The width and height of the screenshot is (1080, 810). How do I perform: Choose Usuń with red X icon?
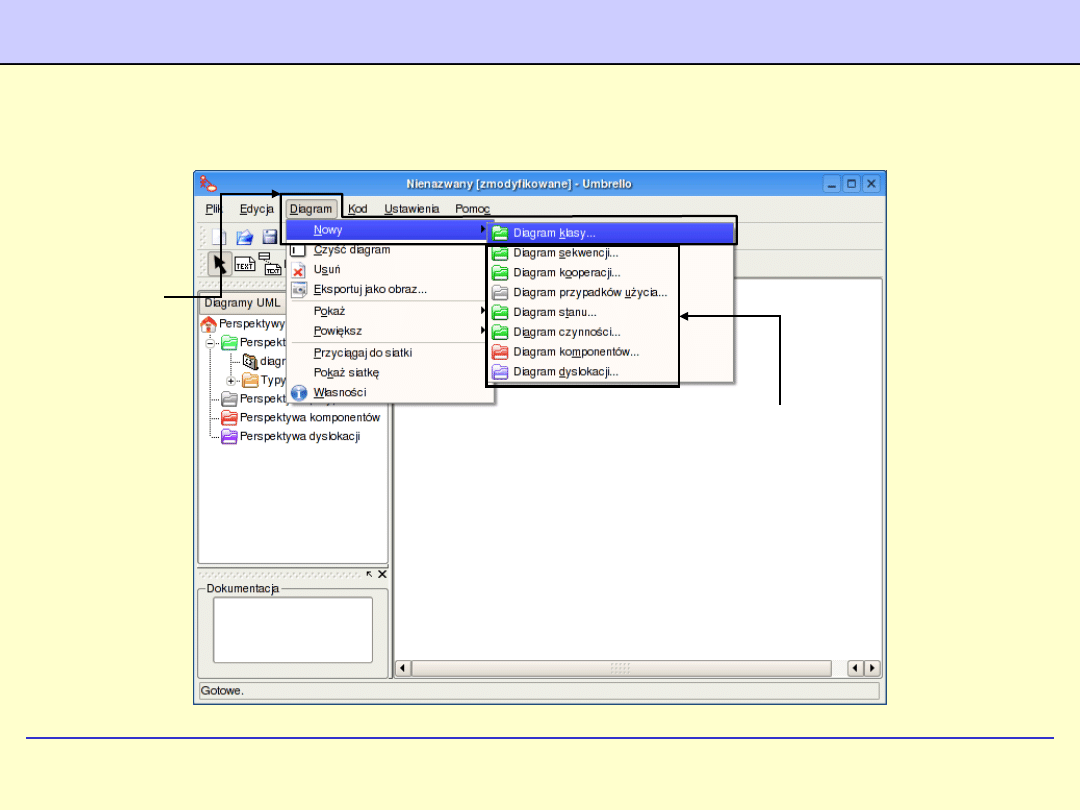[327, 270]
